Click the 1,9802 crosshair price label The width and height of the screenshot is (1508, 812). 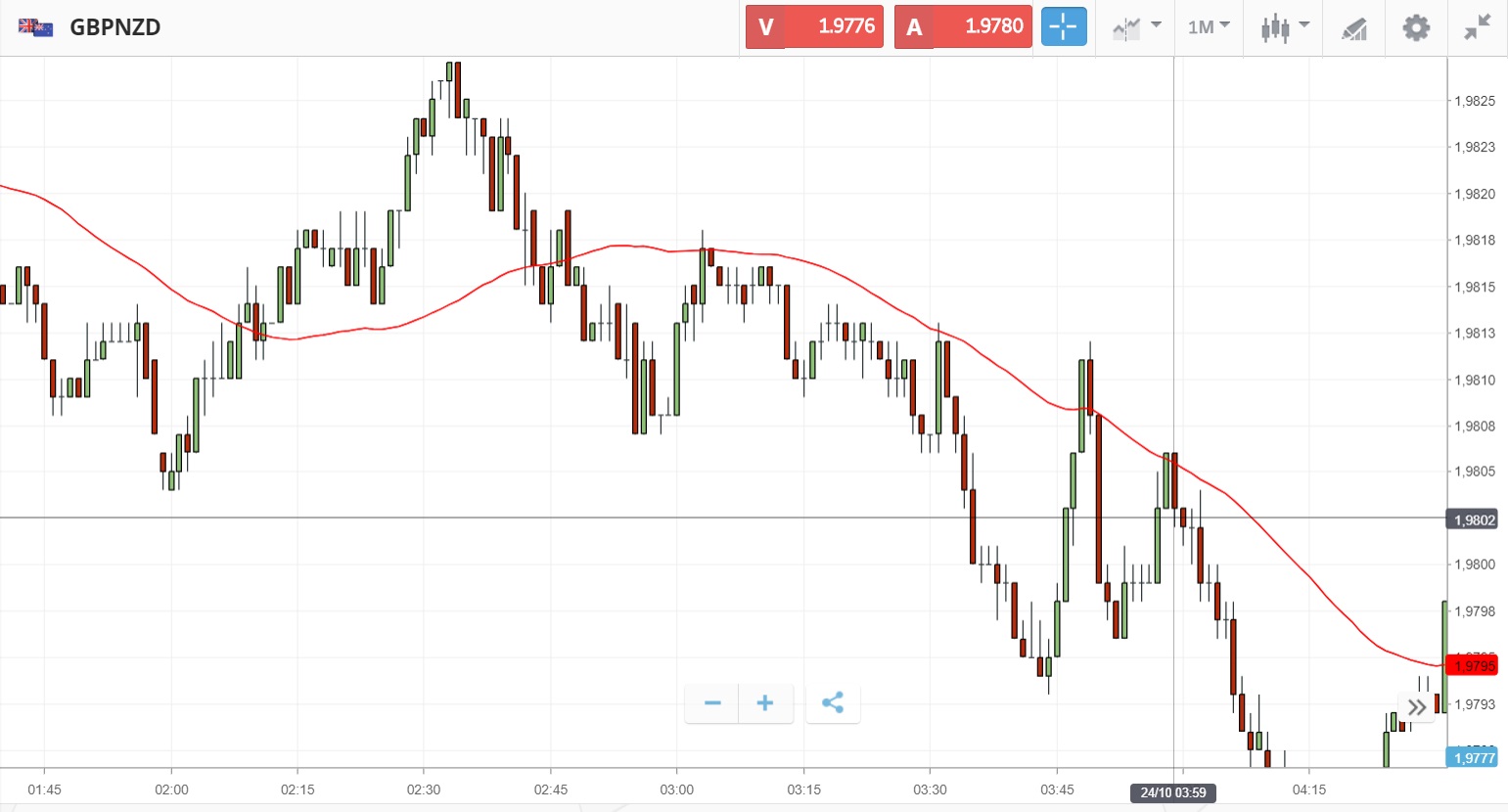(1473, 519)
